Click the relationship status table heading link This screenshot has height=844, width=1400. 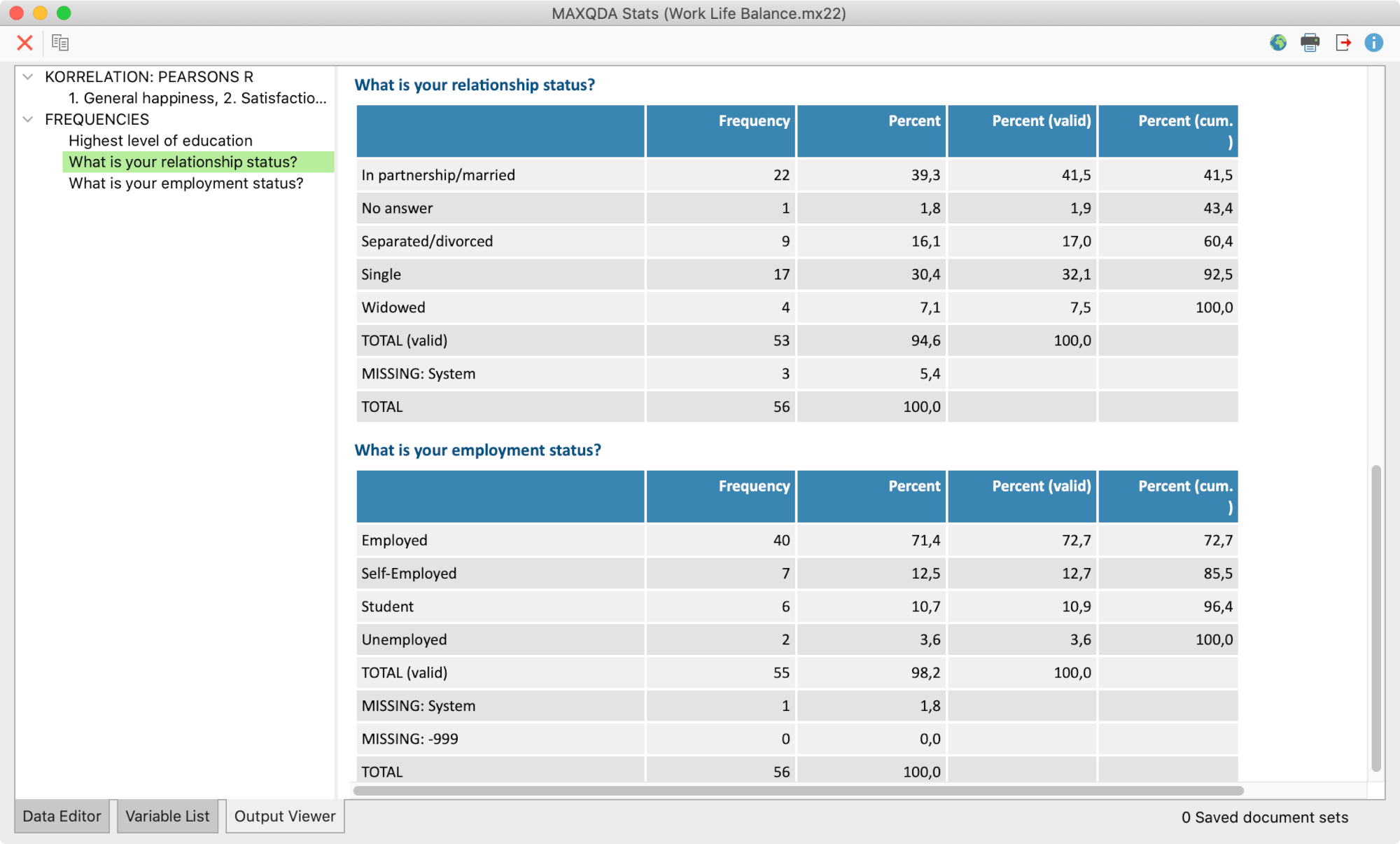(x=476, y=85)
